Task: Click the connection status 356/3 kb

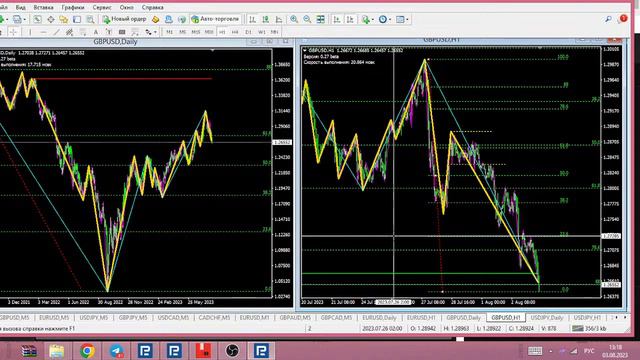Action: 590,328
